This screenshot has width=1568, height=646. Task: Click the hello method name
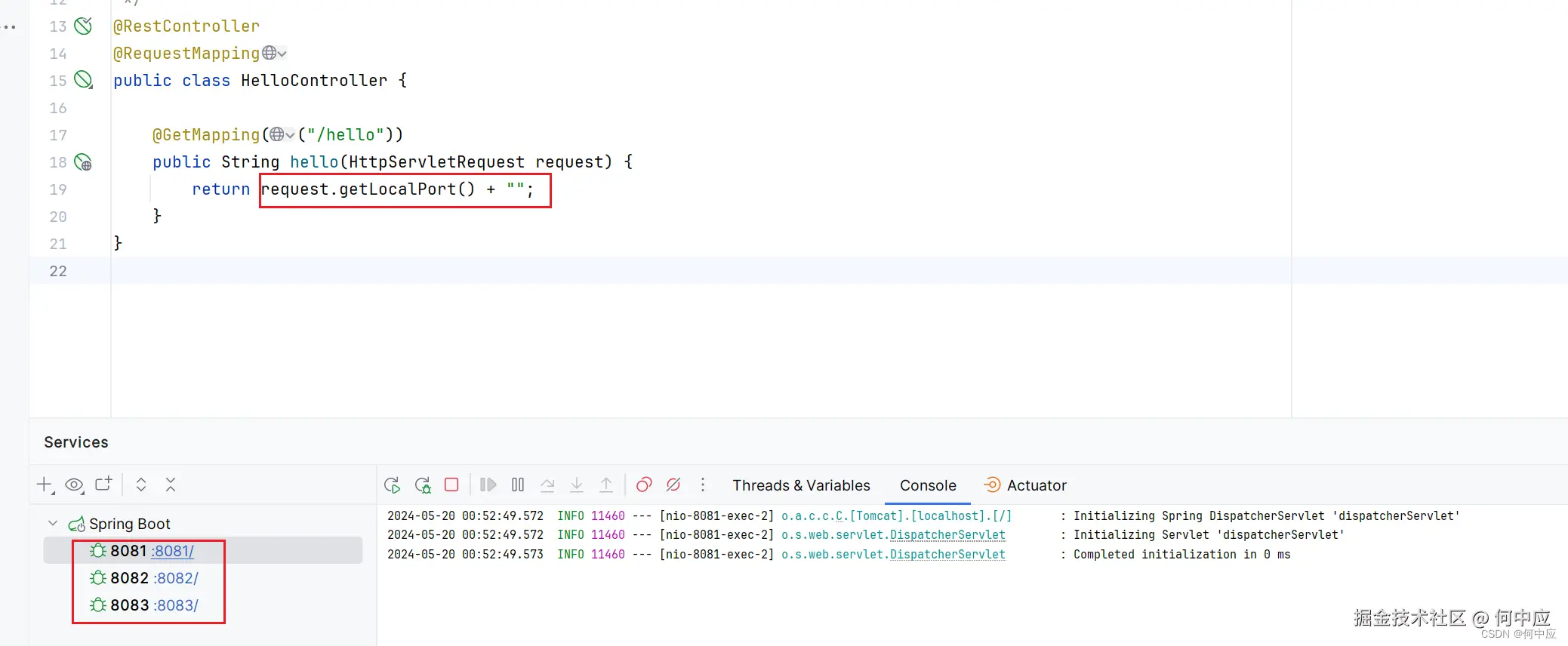314,162
